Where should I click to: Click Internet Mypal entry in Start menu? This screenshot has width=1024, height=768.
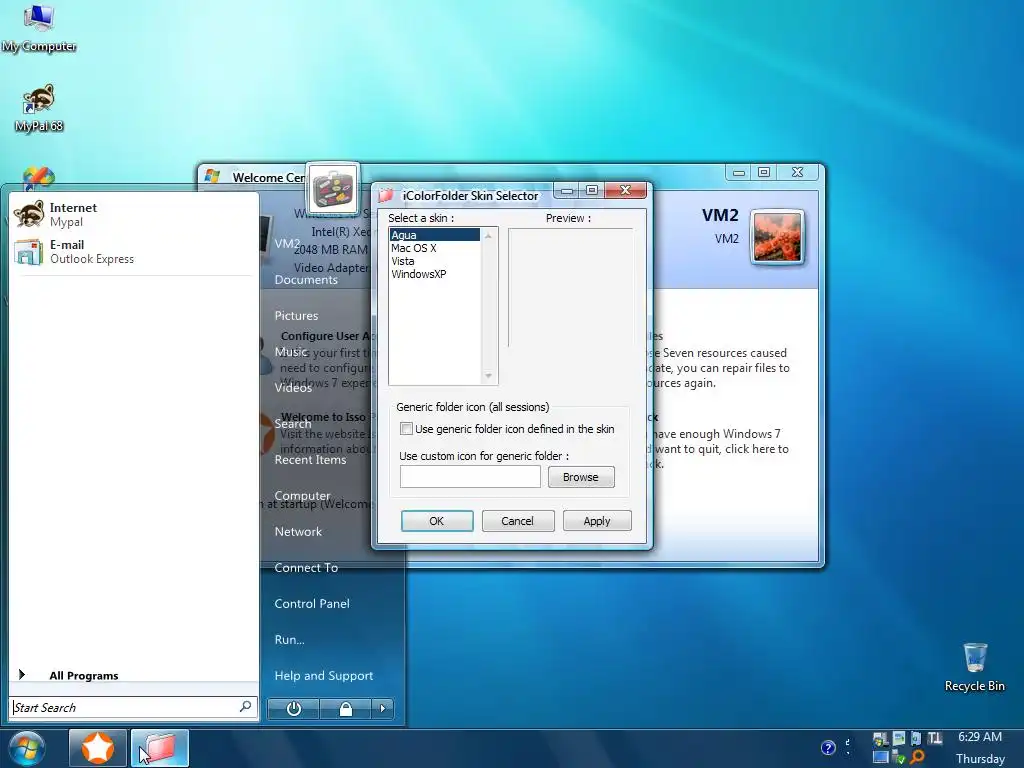[x=134, y=214]
